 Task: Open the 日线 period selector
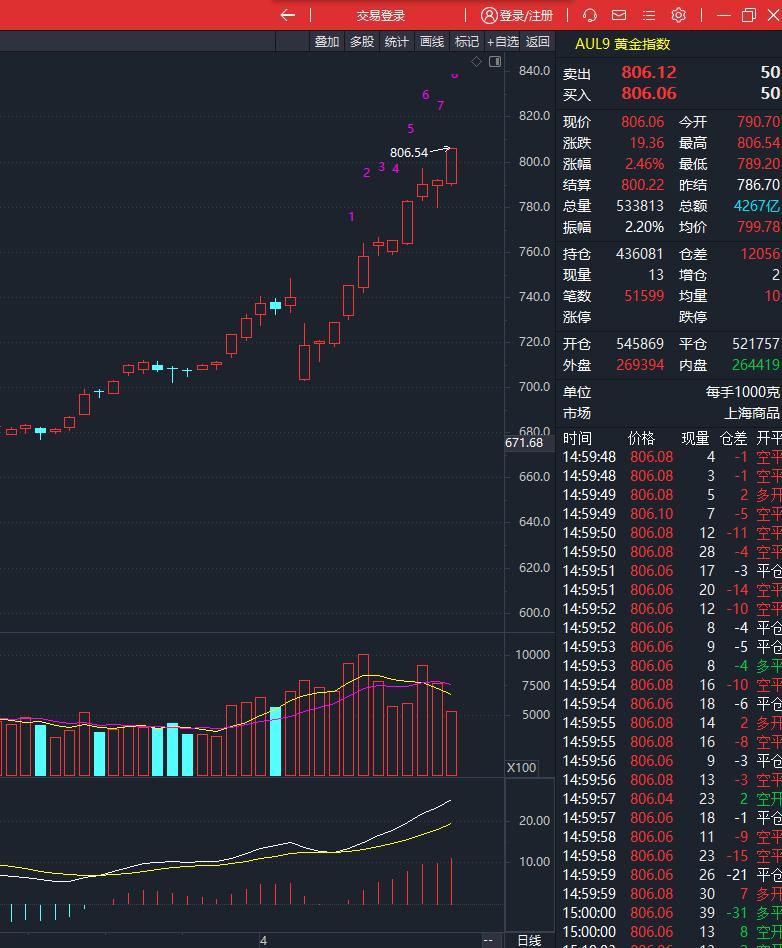[x=530, y=940]
